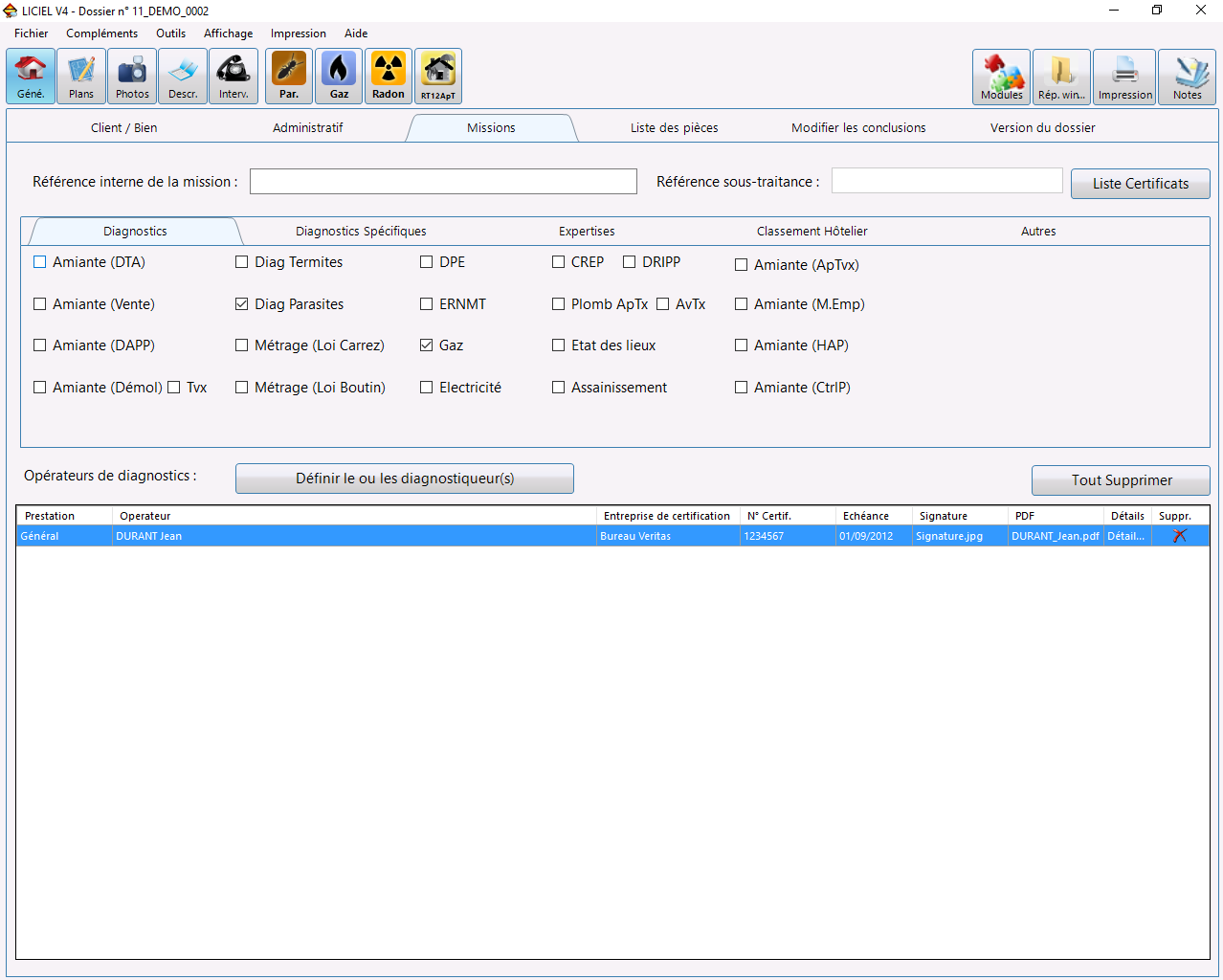Open the Par. parasites module icon
Viewport: 1223px width, 980px height.
[x=289, y=76]
